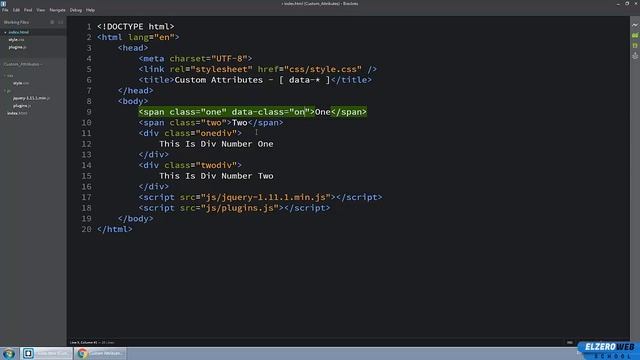The image size is (640, 360).
Task: Select plugins.js in Working Files
Action: click(x=18, y=47)
